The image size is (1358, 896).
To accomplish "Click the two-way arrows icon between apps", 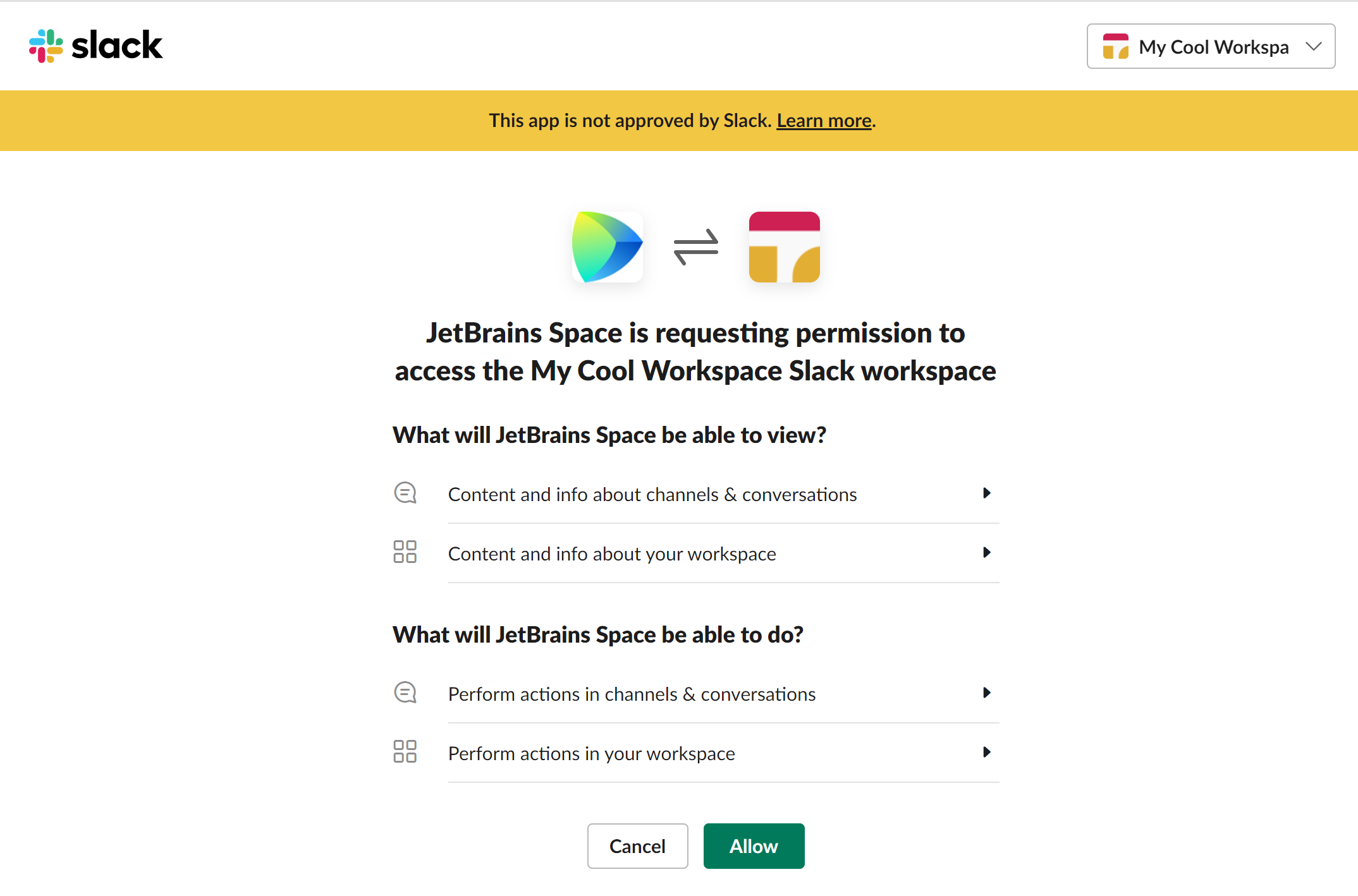I will (695, 247).
